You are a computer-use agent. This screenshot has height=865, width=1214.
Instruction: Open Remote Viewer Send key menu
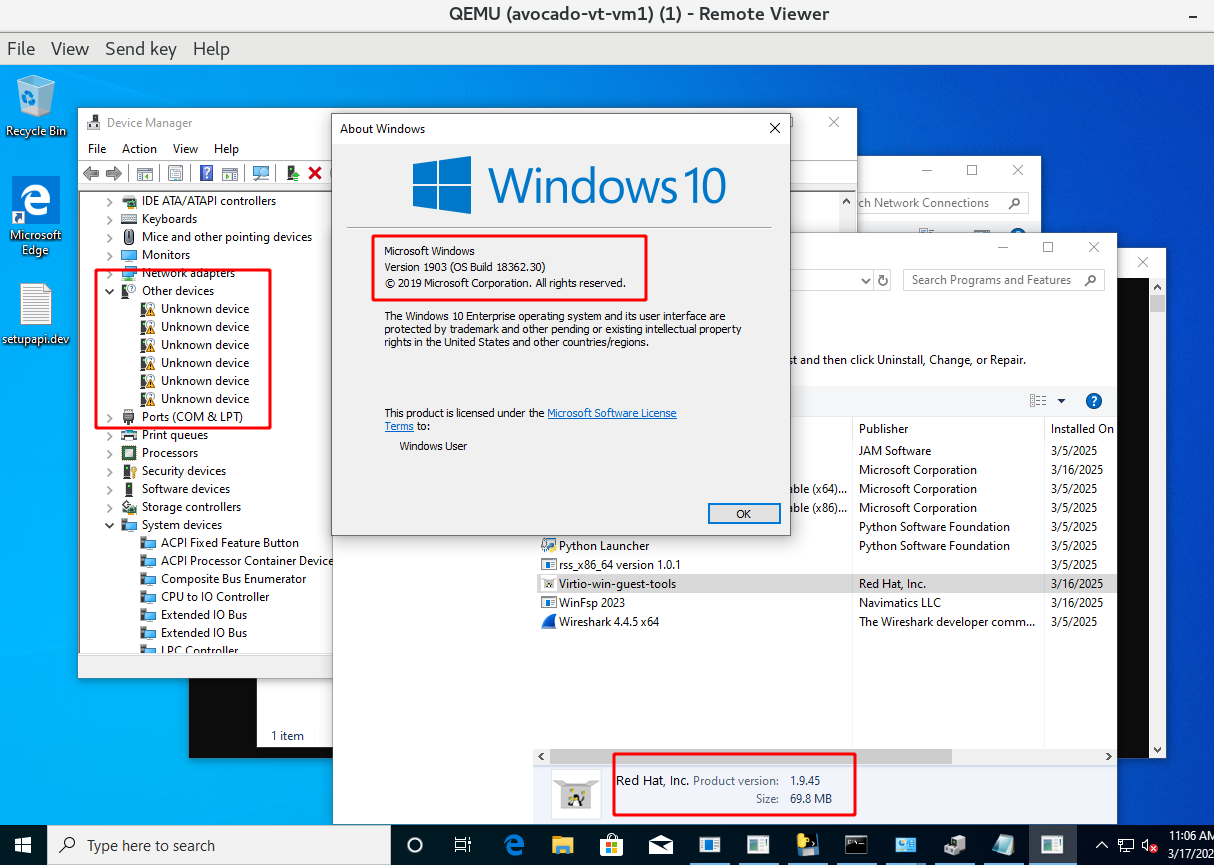click(x=141, y=49)
